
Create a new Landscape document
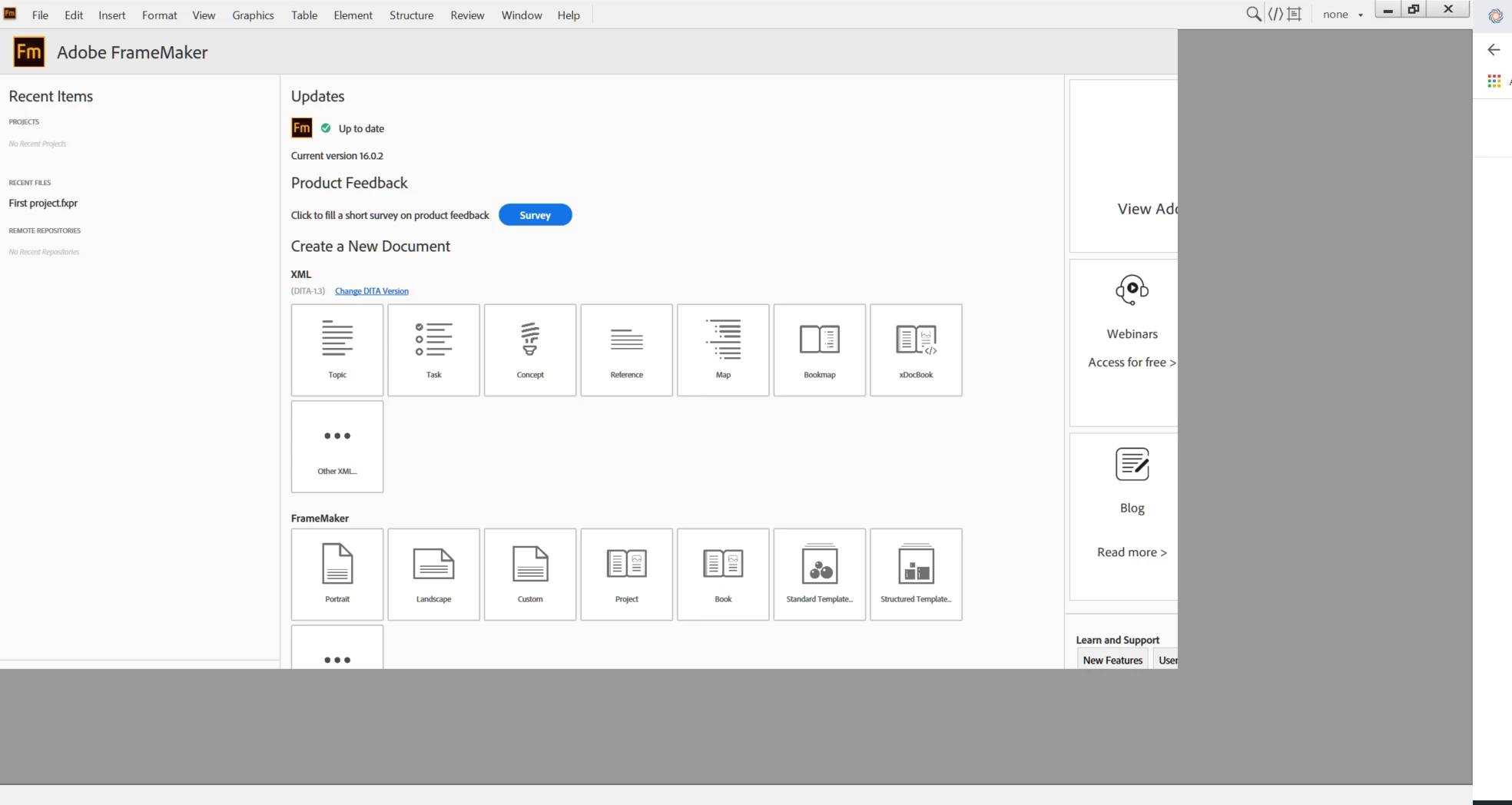coord(434,575)
